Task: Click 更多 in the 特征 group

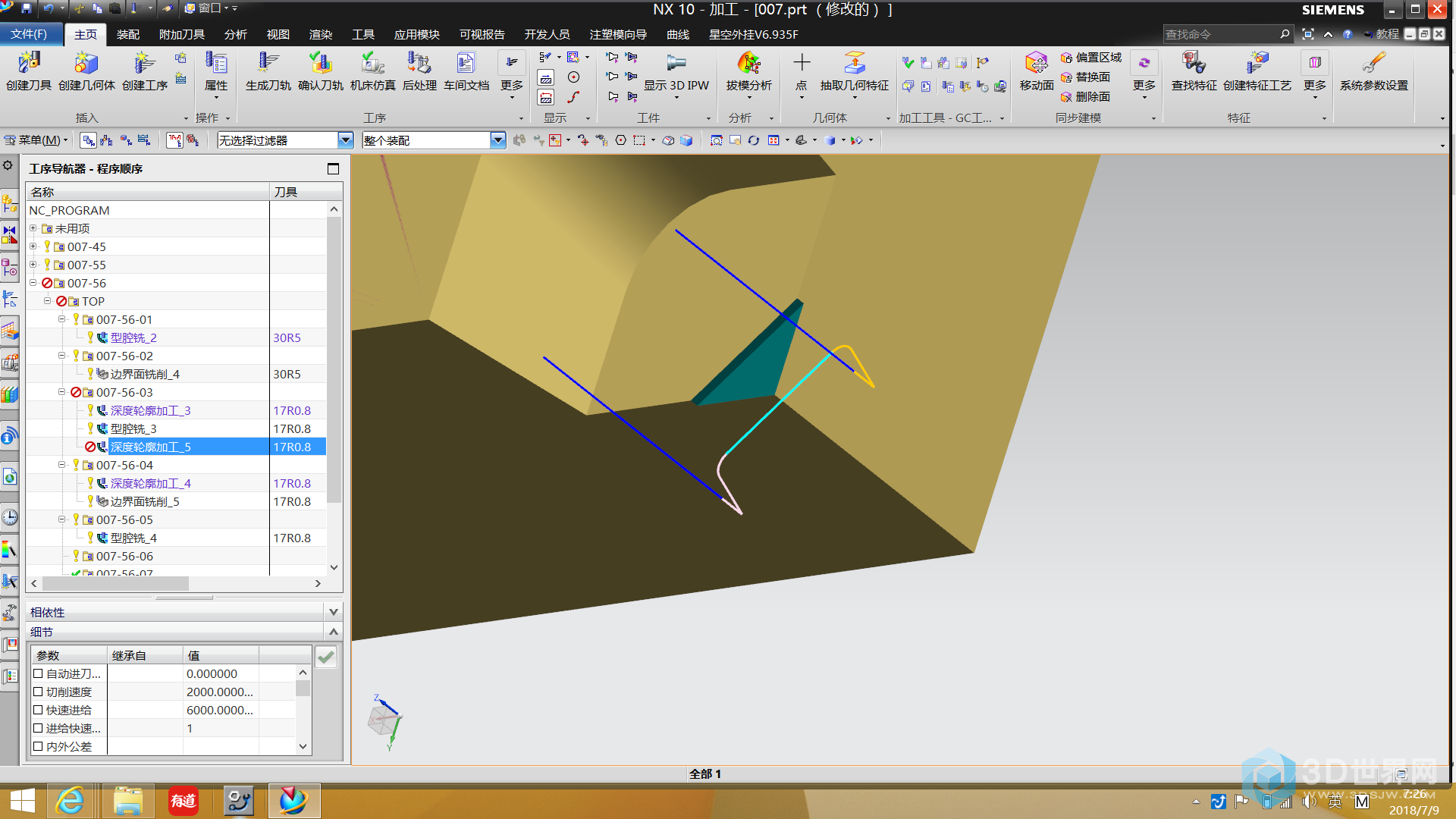Action: coord(1315,74)
